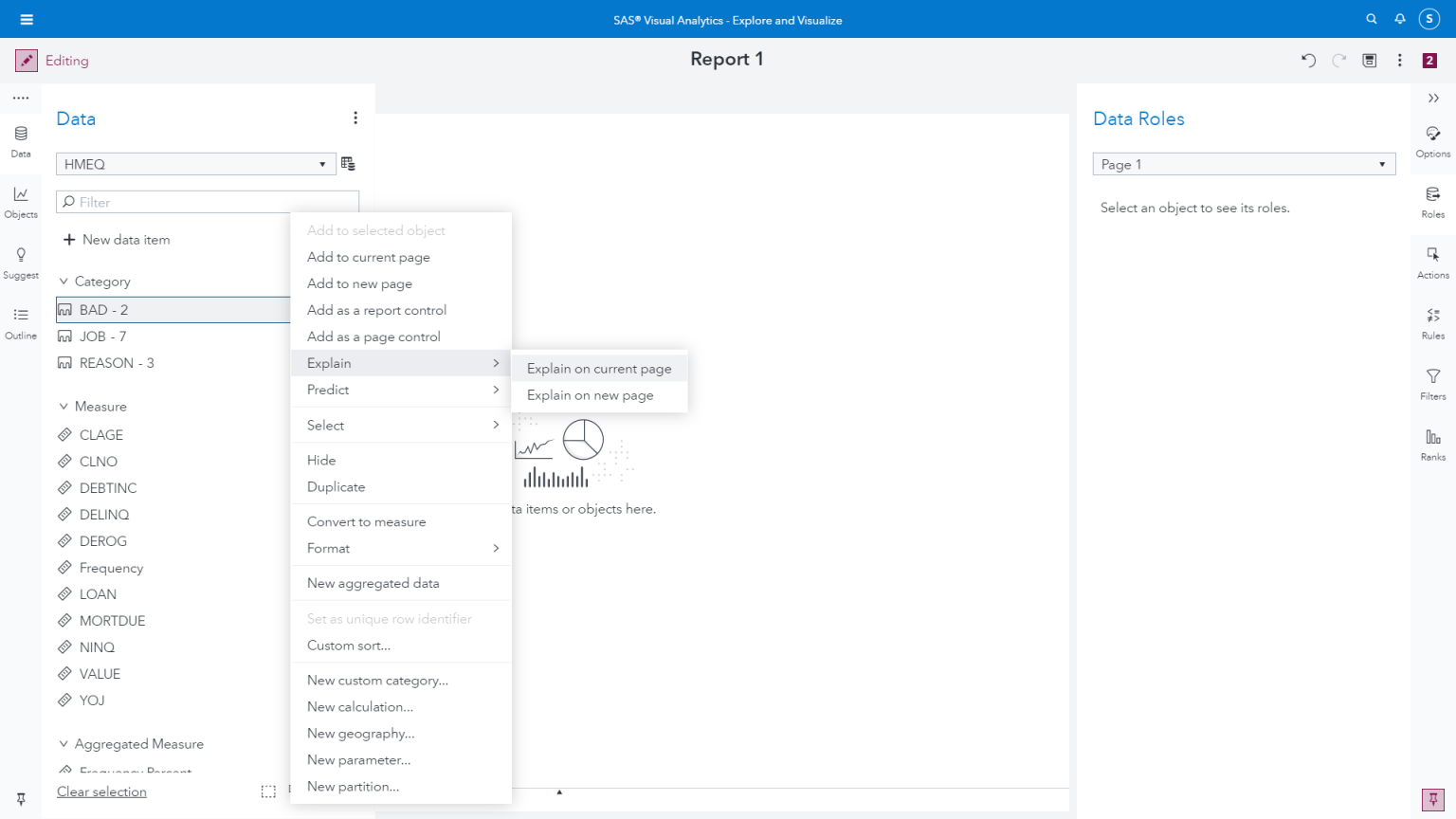Click the undo arrow in toolbar
Screen dimensions: 1456x819
(1308, 61)
